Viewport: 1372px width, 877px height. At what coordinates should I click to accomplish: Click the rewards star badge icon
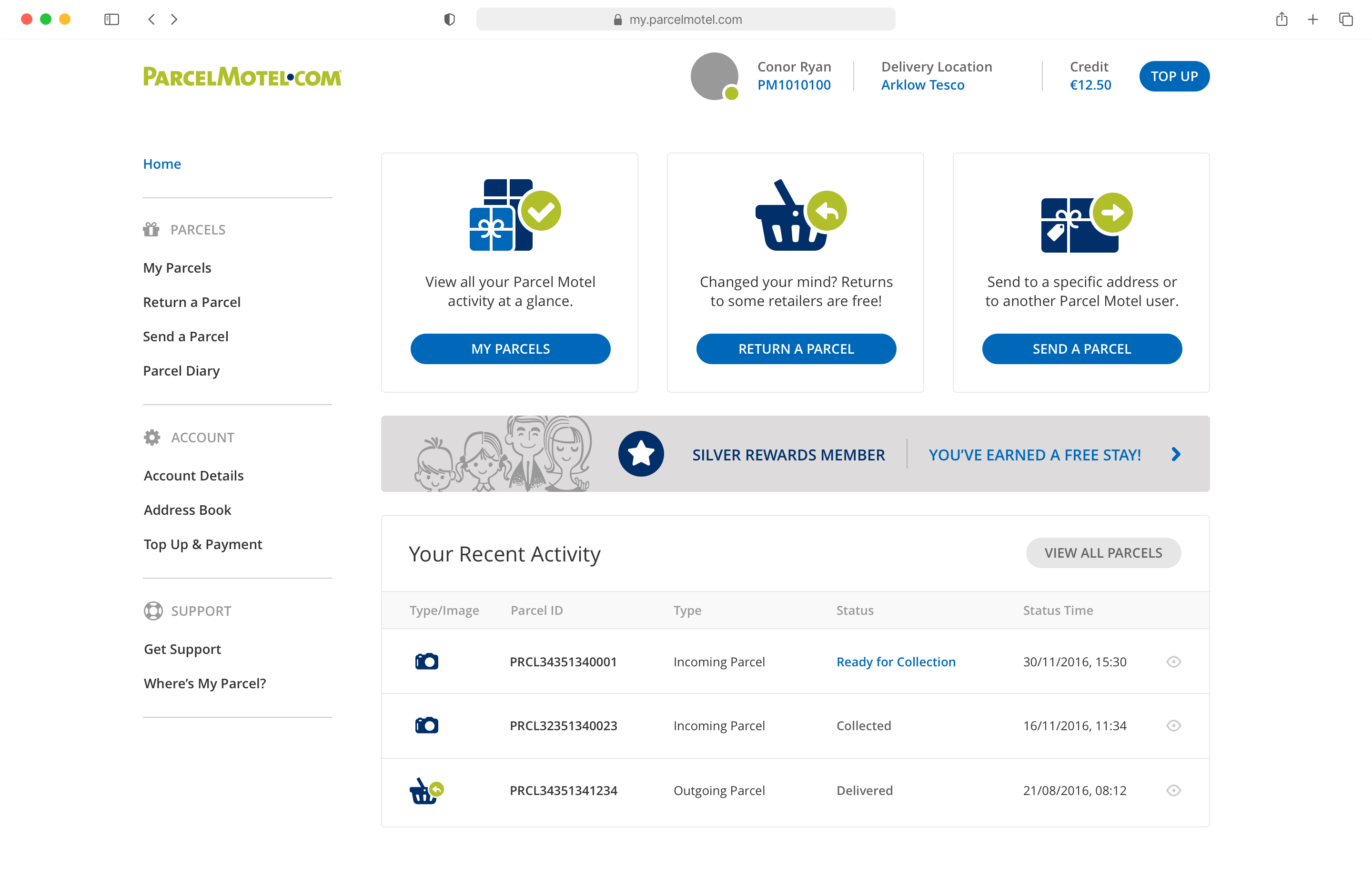pos(641,454)
